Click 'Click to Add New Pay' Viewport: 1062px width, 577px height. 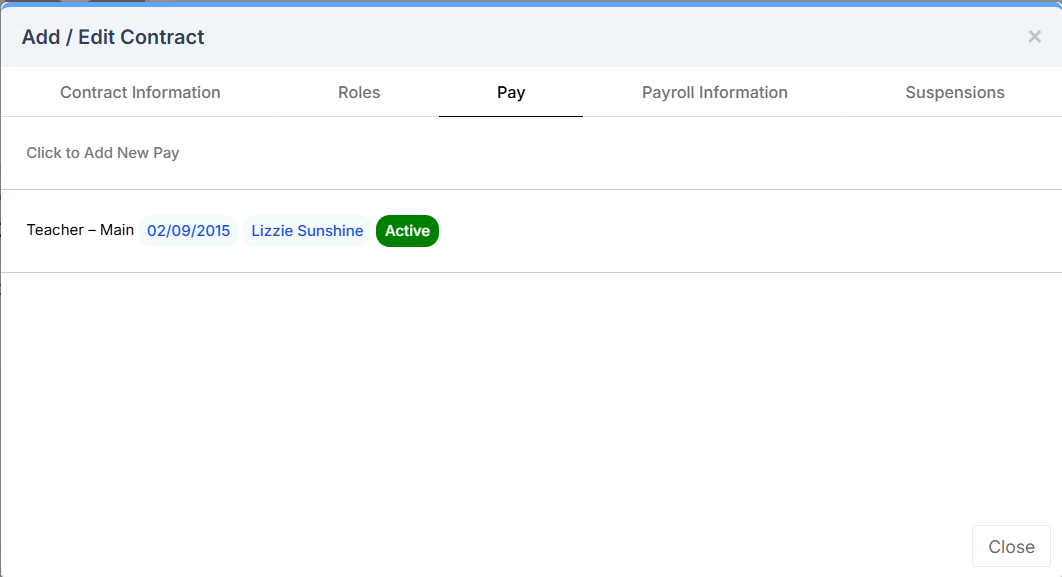(x=103, y=153)
